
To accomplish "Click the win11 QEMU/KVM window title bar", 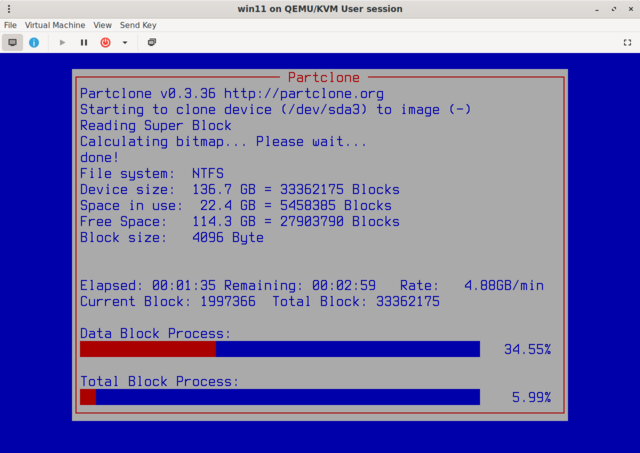I will (320, 8).
